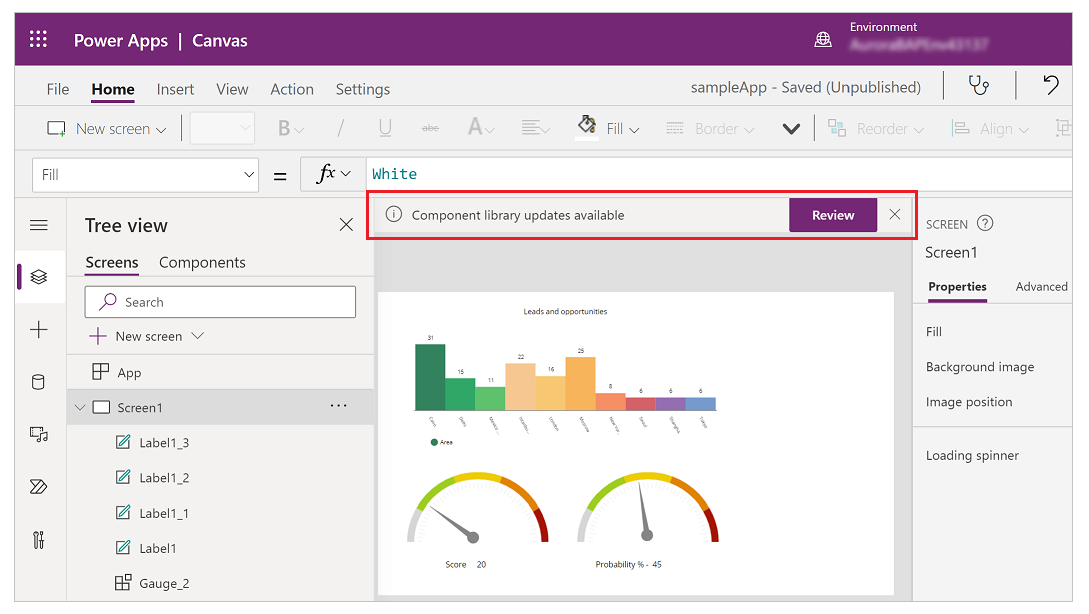Open the Reorder dropdown
Screen dimensions: 1089x614
[x=876, y=129]
